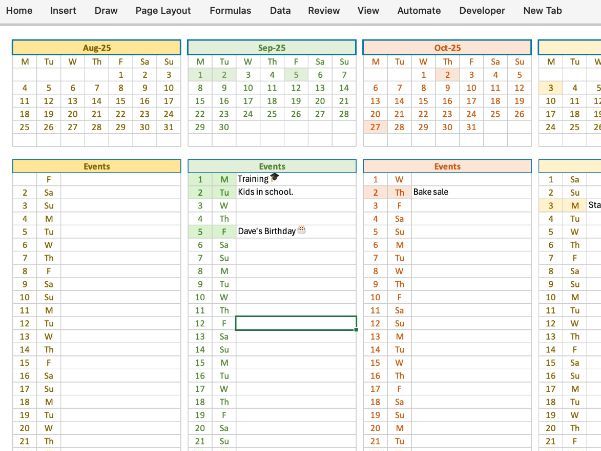Click the 'Th' weekday beside Bake sale
Viewport: 601px width, 451px height.
(399, 192)
